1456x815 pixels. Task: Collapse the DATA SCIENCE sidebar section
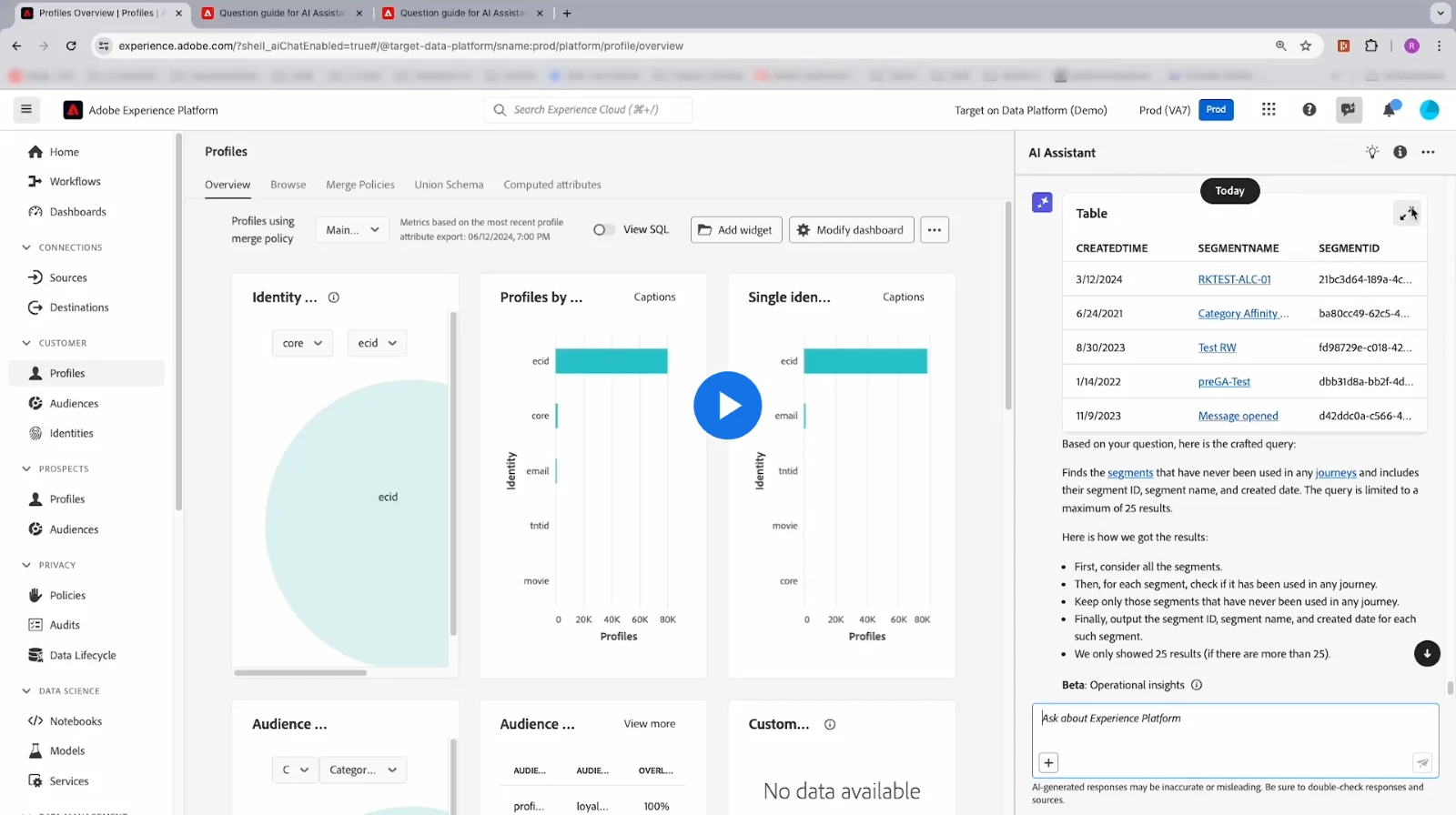[26, 690]
